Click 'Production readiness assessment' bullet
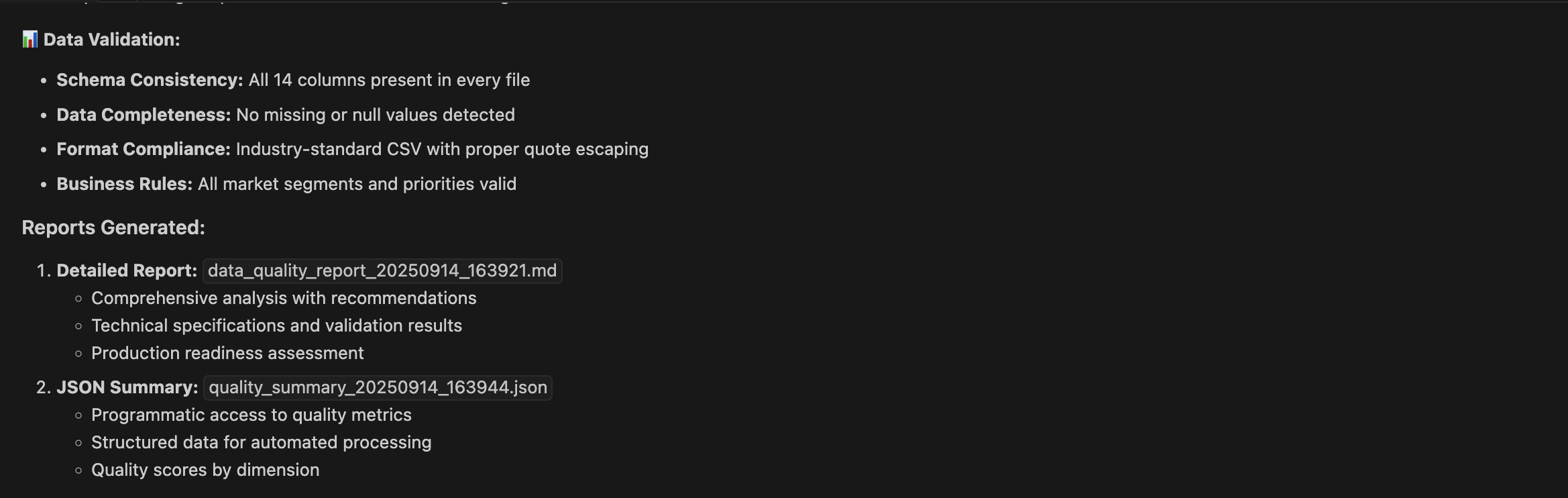The height and width of the screenshot is (498, 1568). (x=227, y=353)
